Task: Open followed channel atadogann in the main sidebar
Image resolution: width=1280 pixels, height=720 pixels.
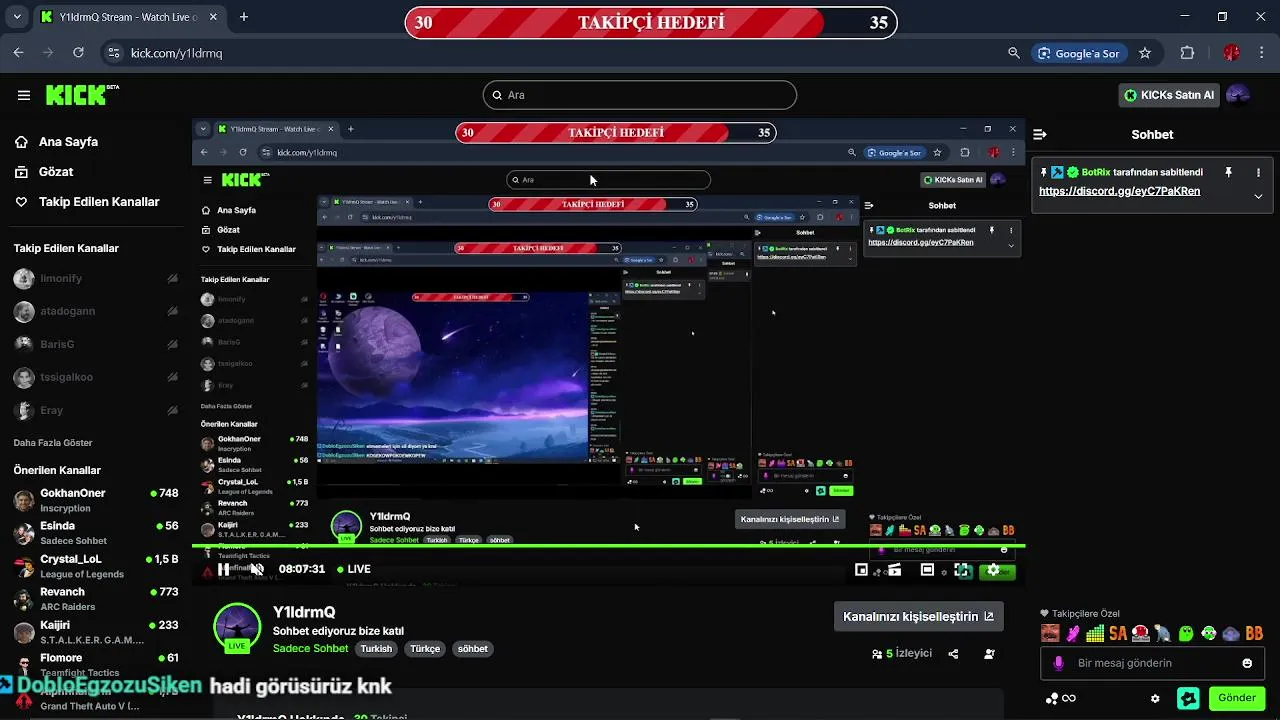Action: [95, 311]
